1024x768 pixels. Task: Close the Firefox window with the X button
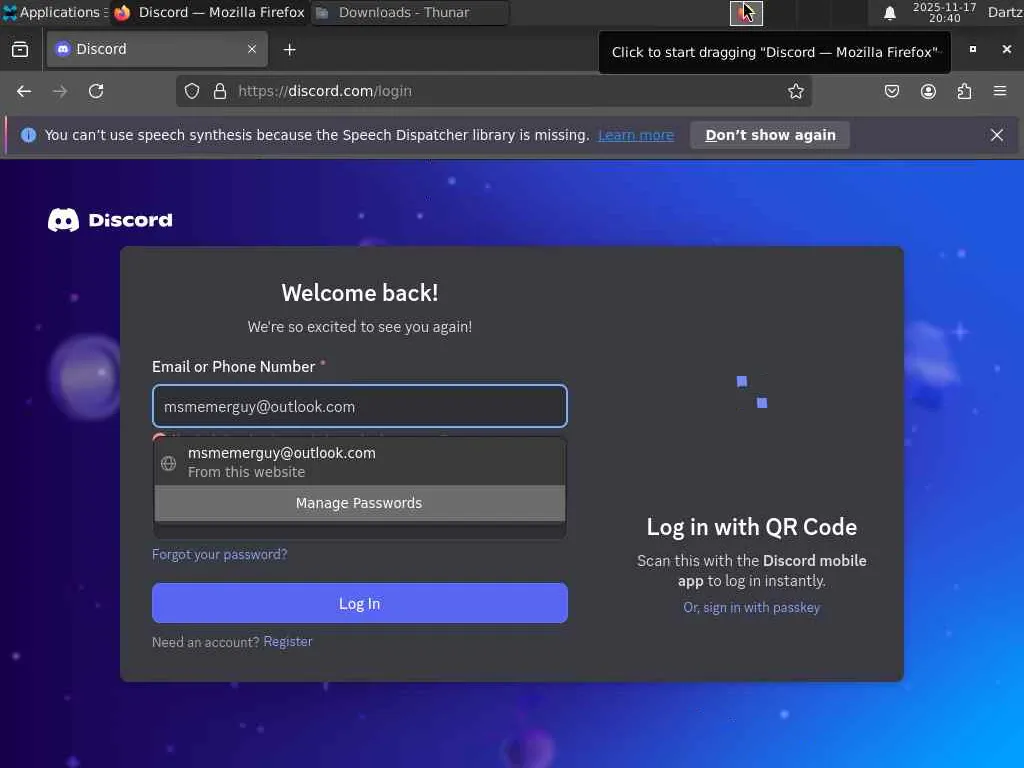(1006, 49)
